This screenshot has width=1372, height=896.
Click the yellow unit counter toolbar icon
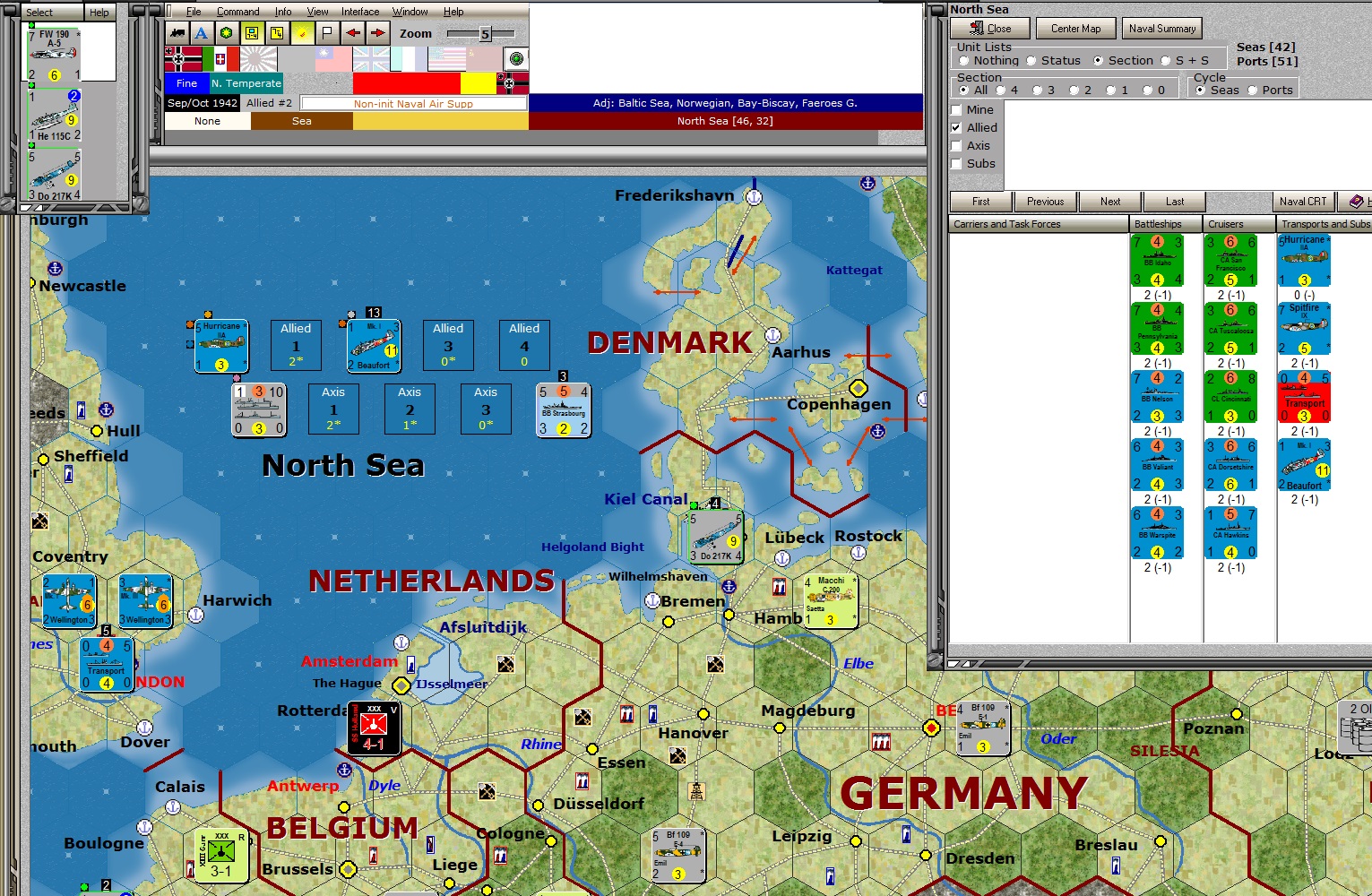tap(252, 33)
